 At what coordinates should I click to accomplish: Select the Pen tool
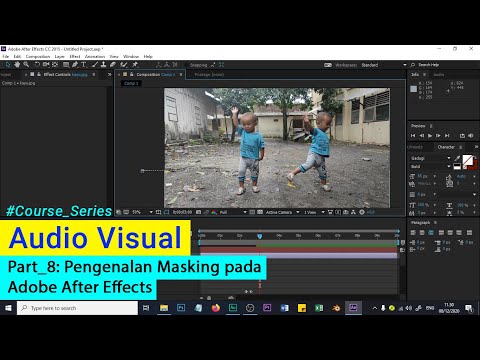click(75, 65)
